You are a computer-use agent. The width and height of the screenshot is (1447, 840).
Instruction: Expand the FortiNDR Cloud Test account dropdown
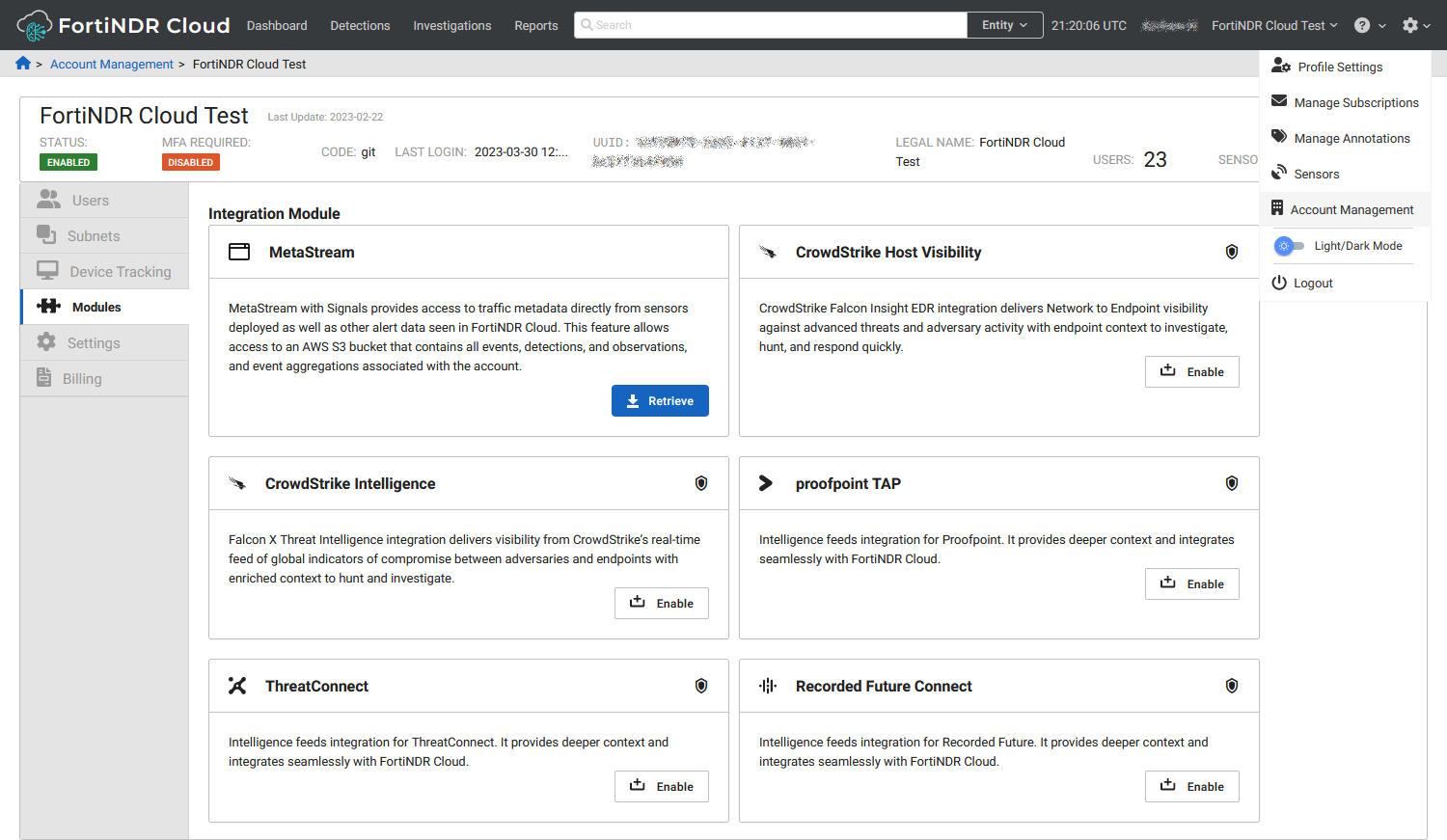click(x=1274, y=25)
